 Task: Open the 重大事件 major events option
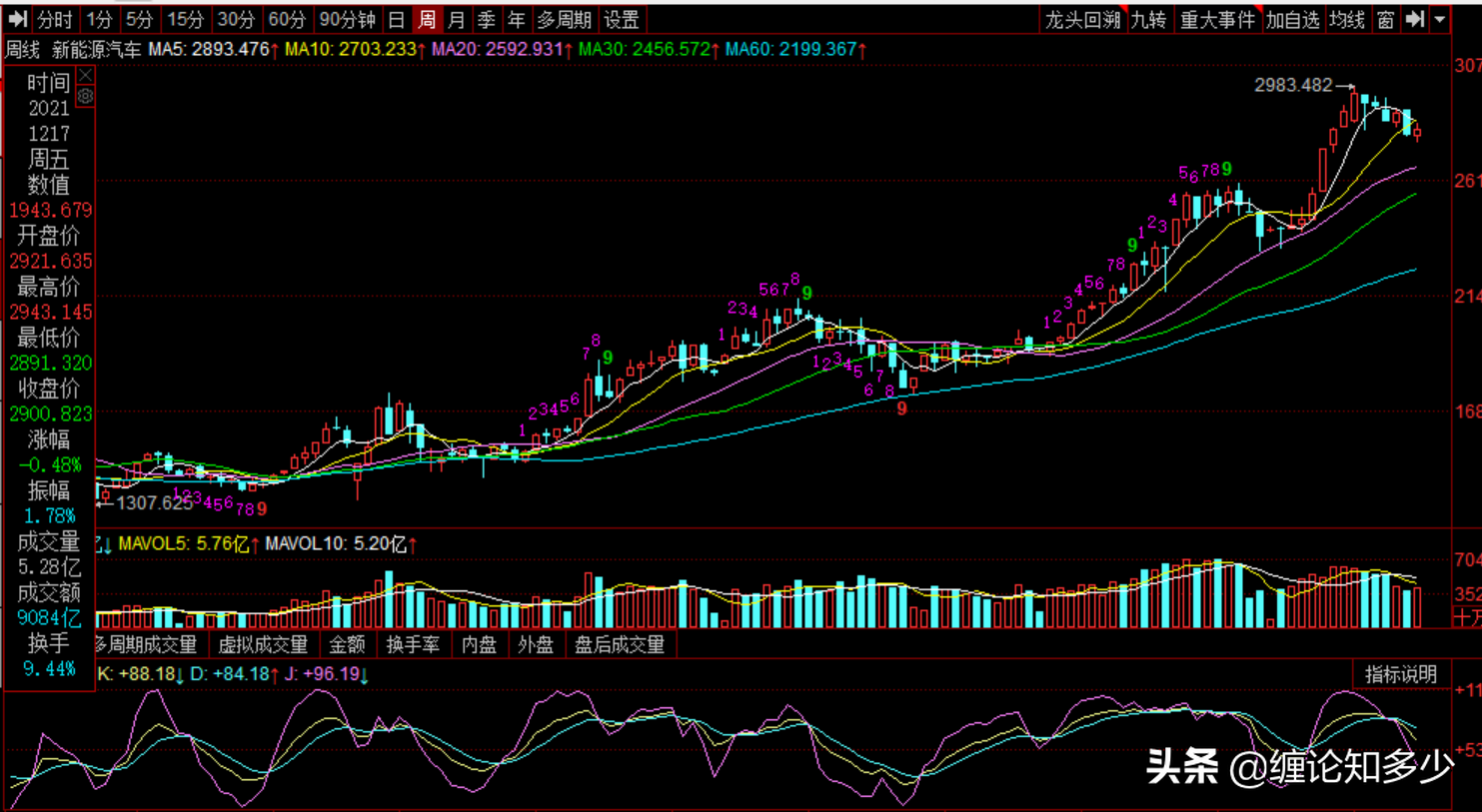[1217, 19]
